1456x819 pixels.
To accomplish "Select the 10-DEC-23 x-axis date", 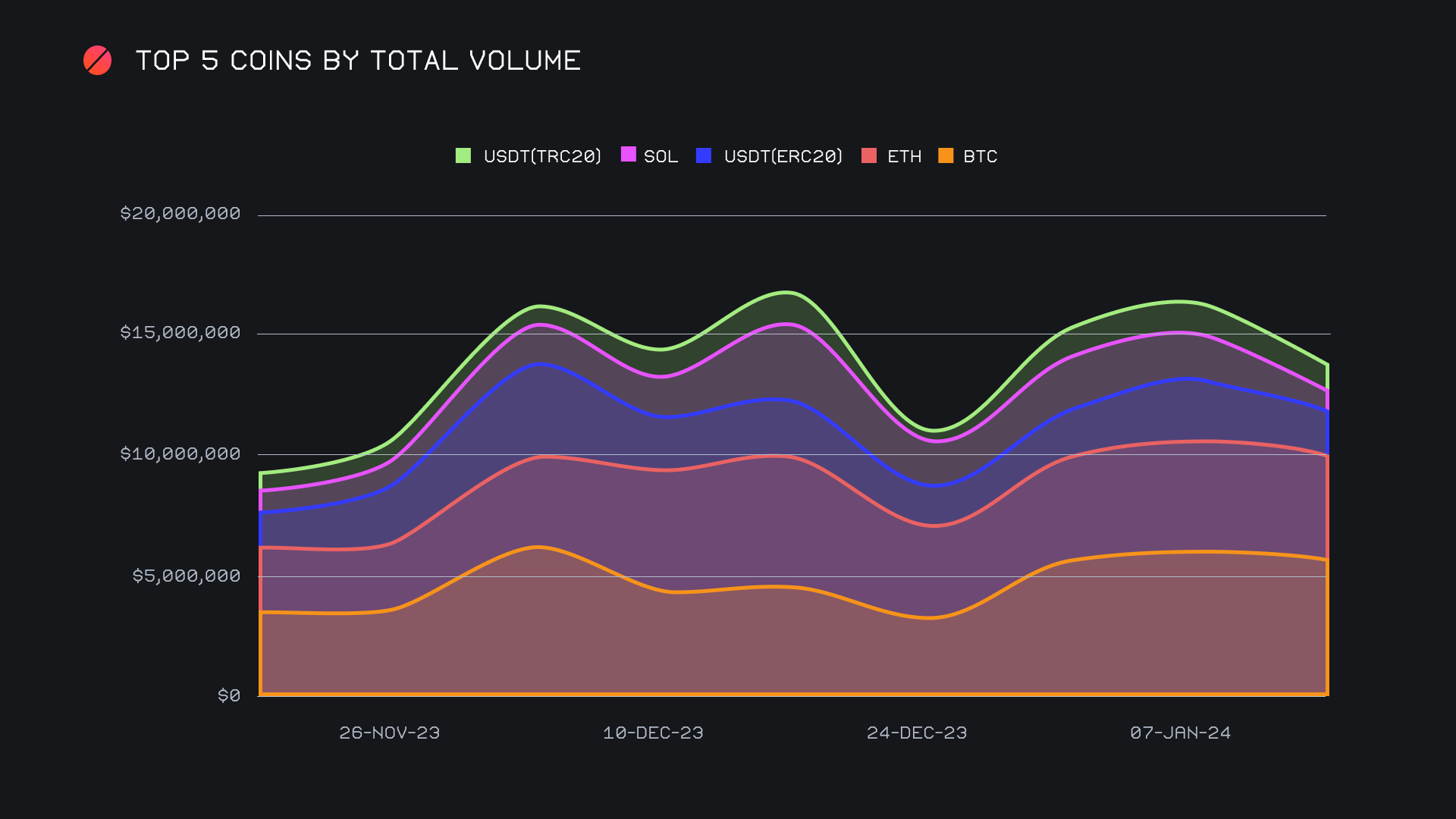I will 653,733.
